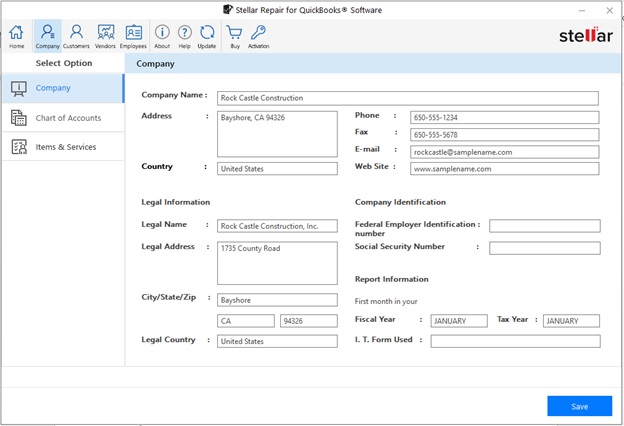Viewport: 624px width, 426px height.
Task: Click the Country field United States
Action: pyautogui.click(x=277, y=168)
